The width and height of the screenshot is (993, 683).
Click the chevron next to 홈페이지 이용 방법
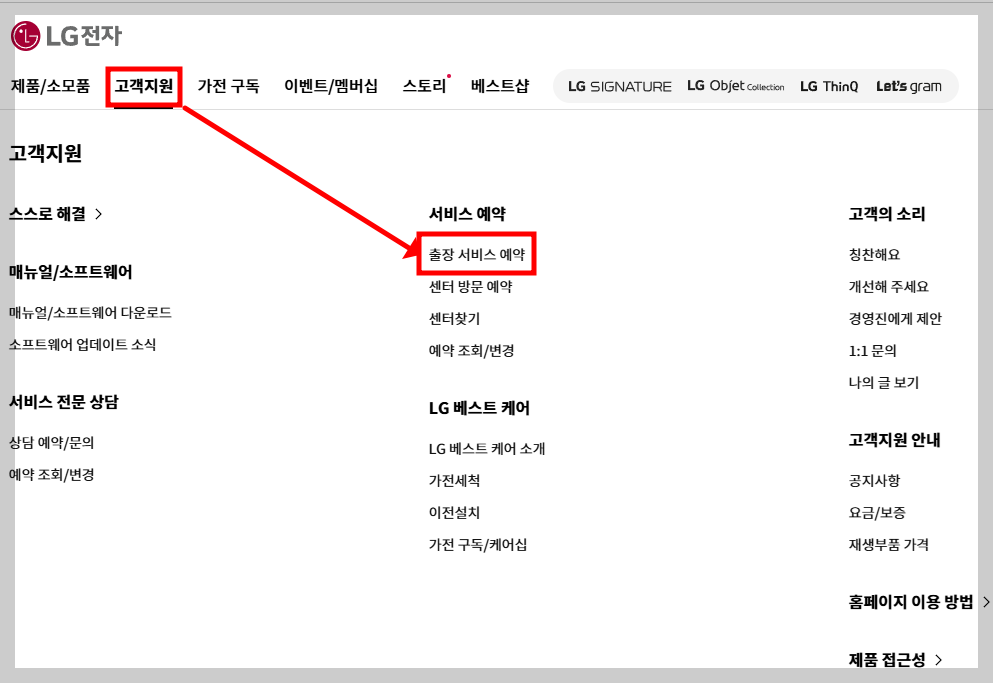point(985,602)
